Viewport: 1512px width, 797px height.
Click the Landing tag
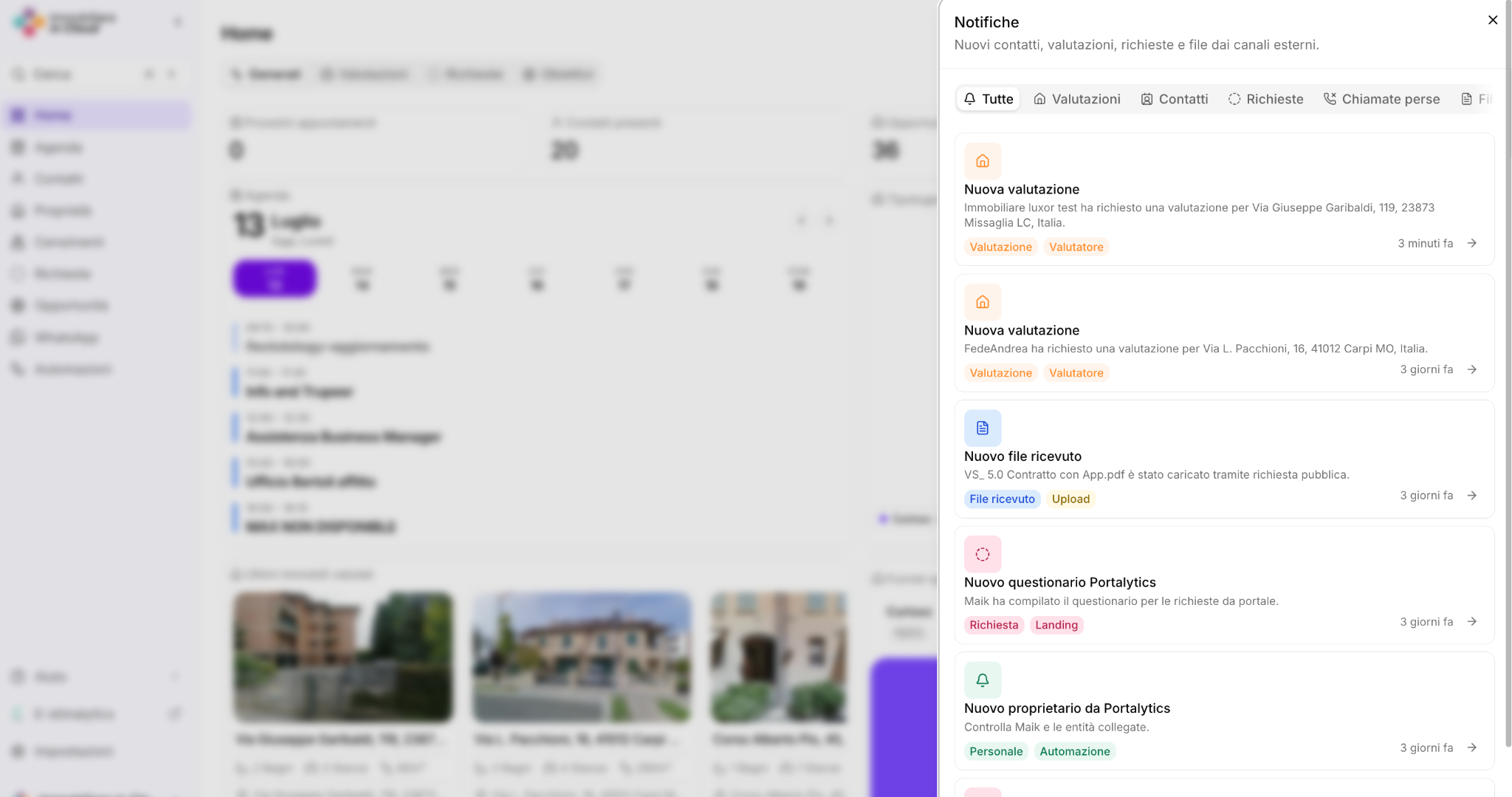(x=1056, y=625)
